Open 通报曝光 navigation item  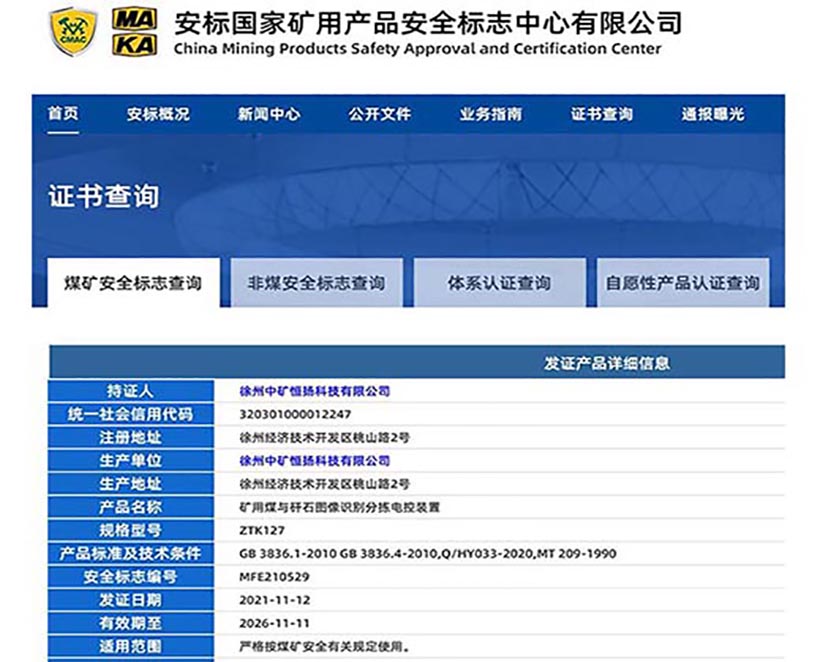[712, 114]
